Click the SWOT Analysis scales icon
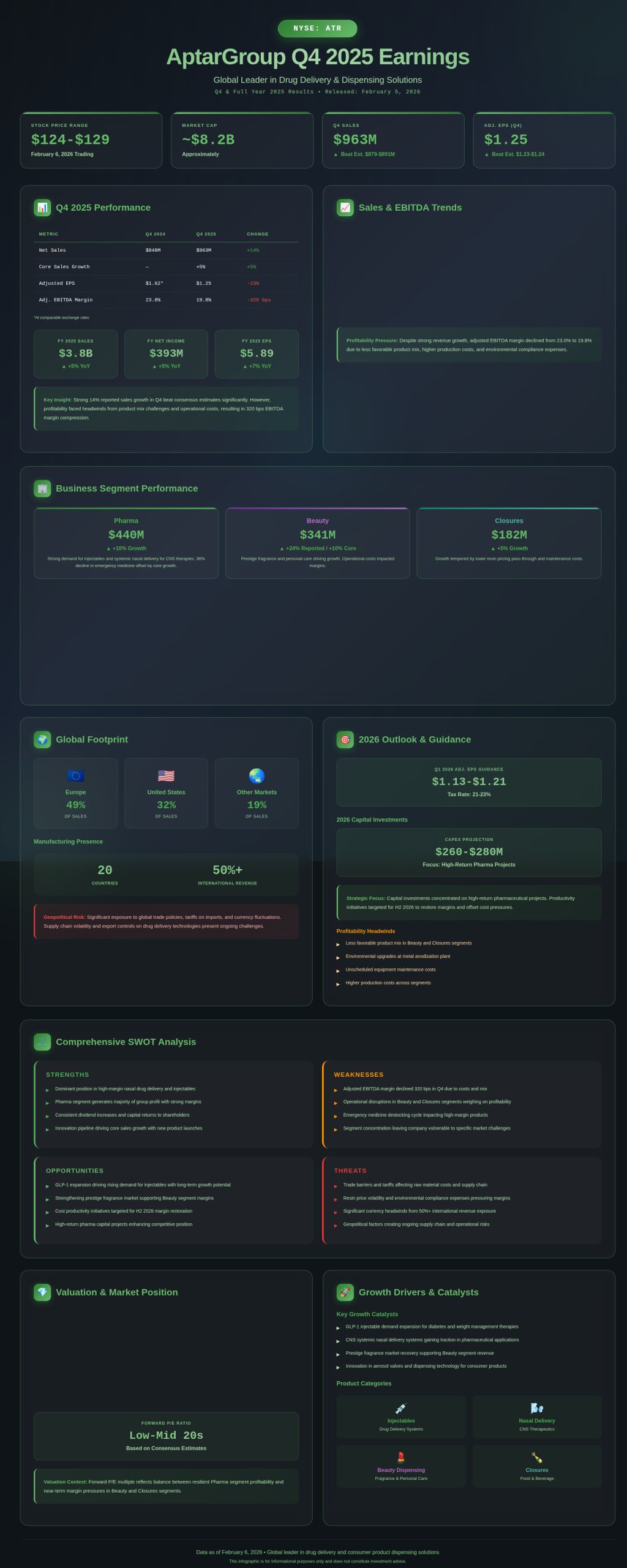 [x=42, y=1041]
